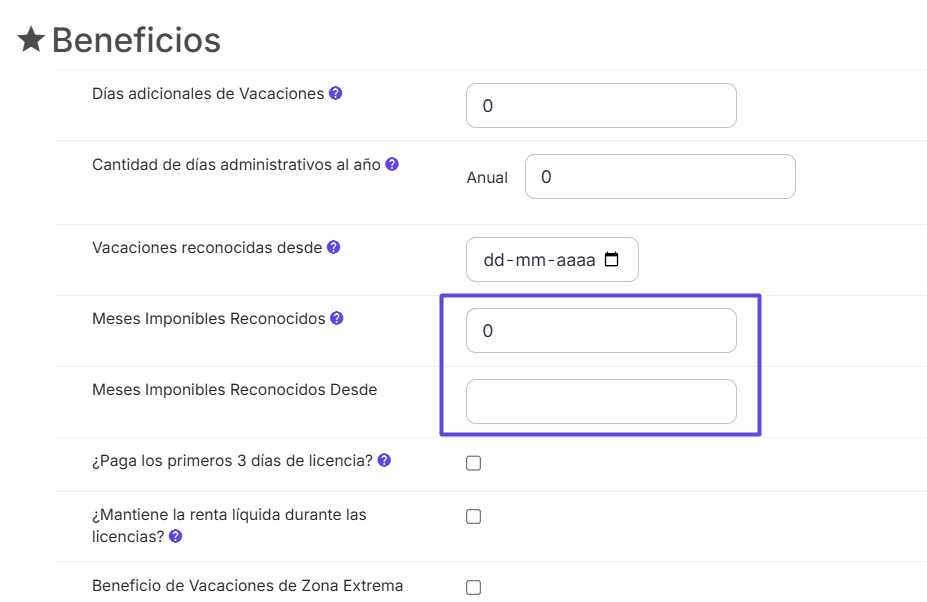This screenshot has height=602, width=927.
Task: Click help icon for Días adicionales de Vacaciones
Action: click(x=336, y=93)
